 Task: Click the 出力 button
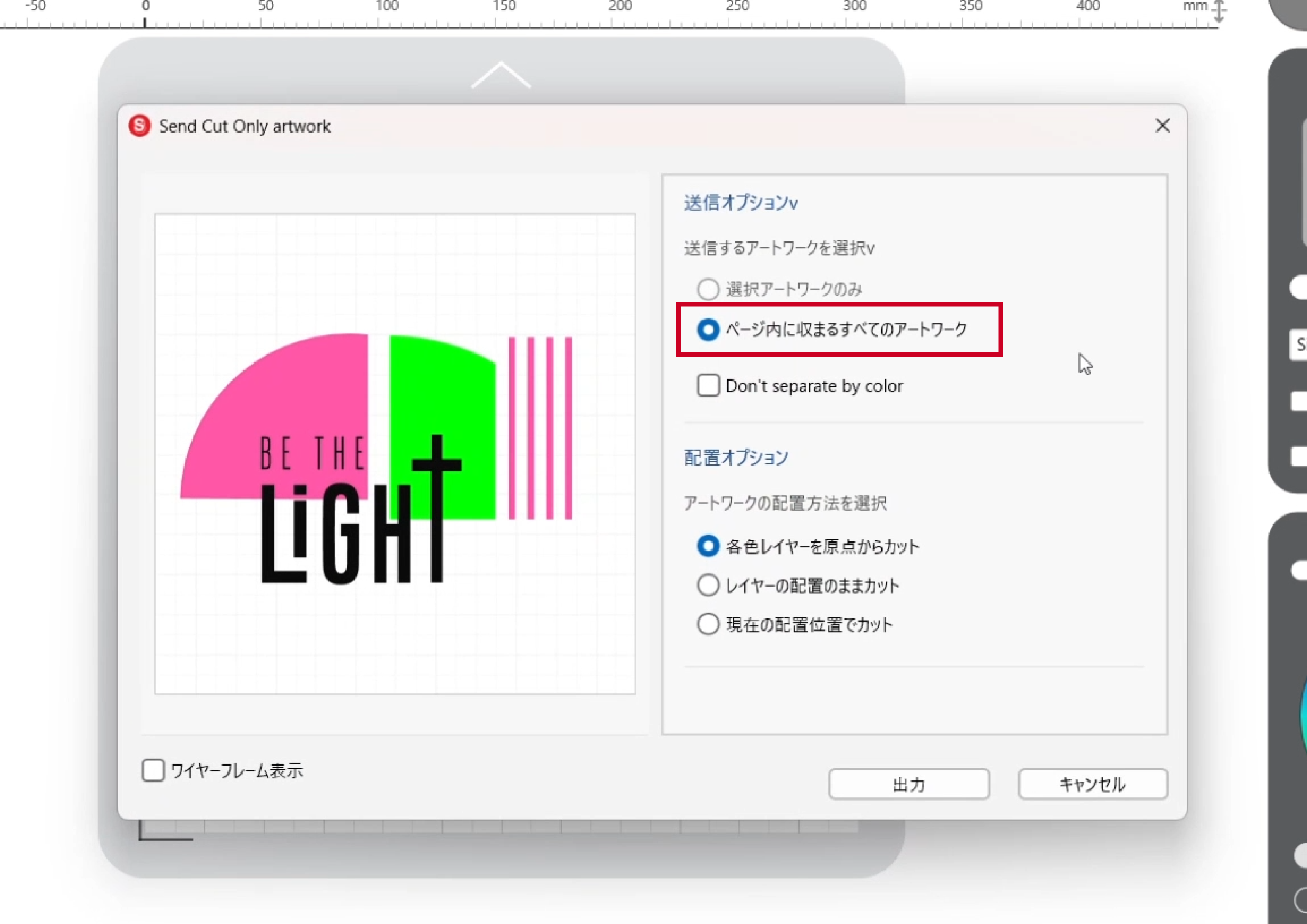click(x=908, y=784)
